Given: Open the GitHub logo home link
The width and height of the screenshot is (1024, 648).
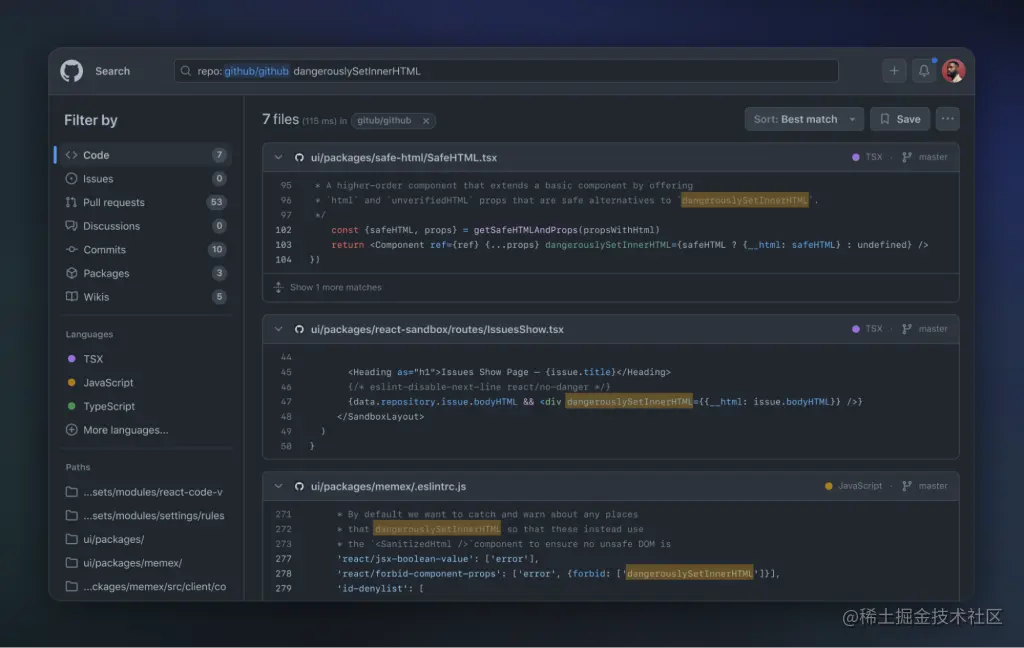Looking at the screenshot, I should (72, 71).
